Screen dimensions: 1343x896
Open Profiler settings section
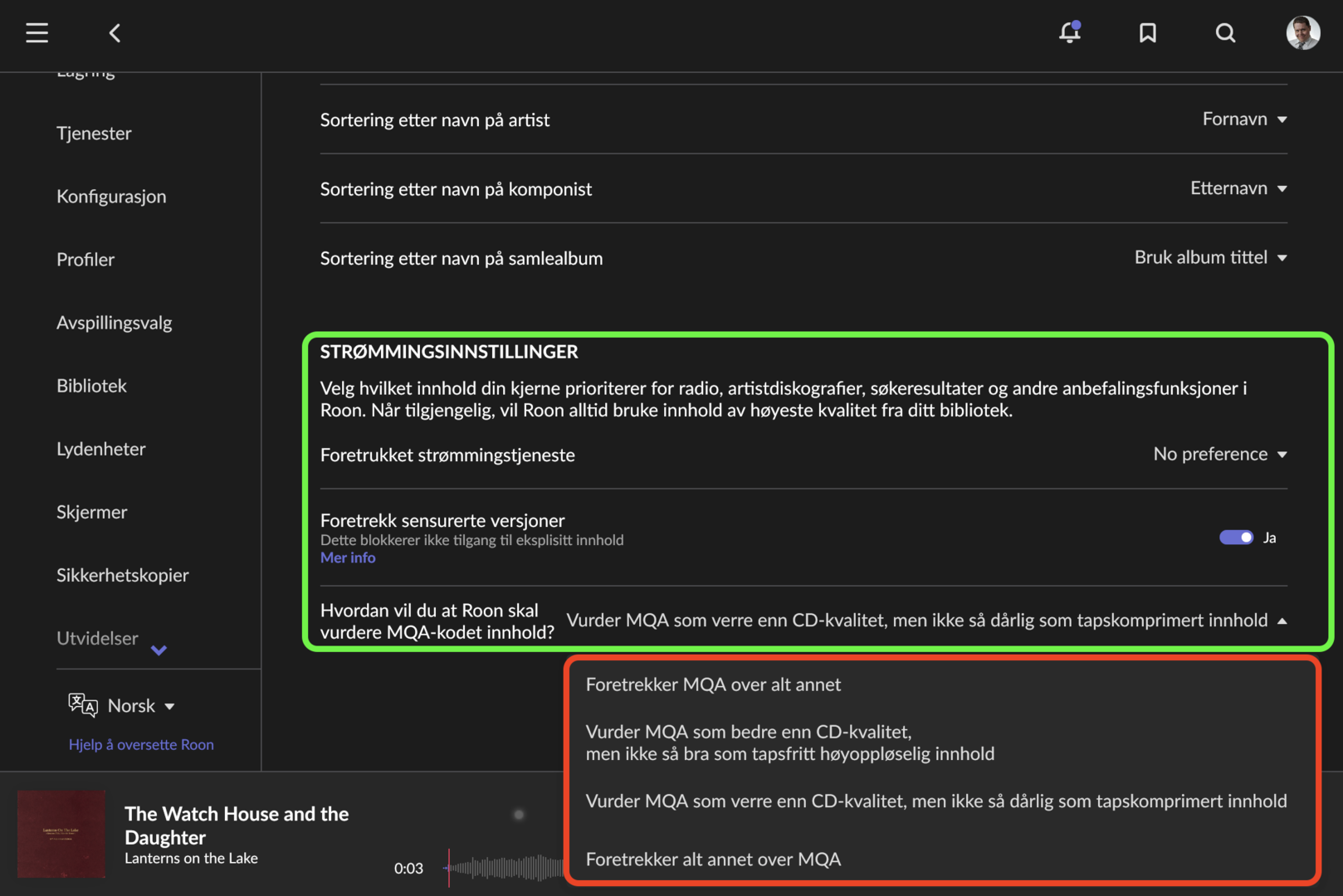click(x=85, y=259)
